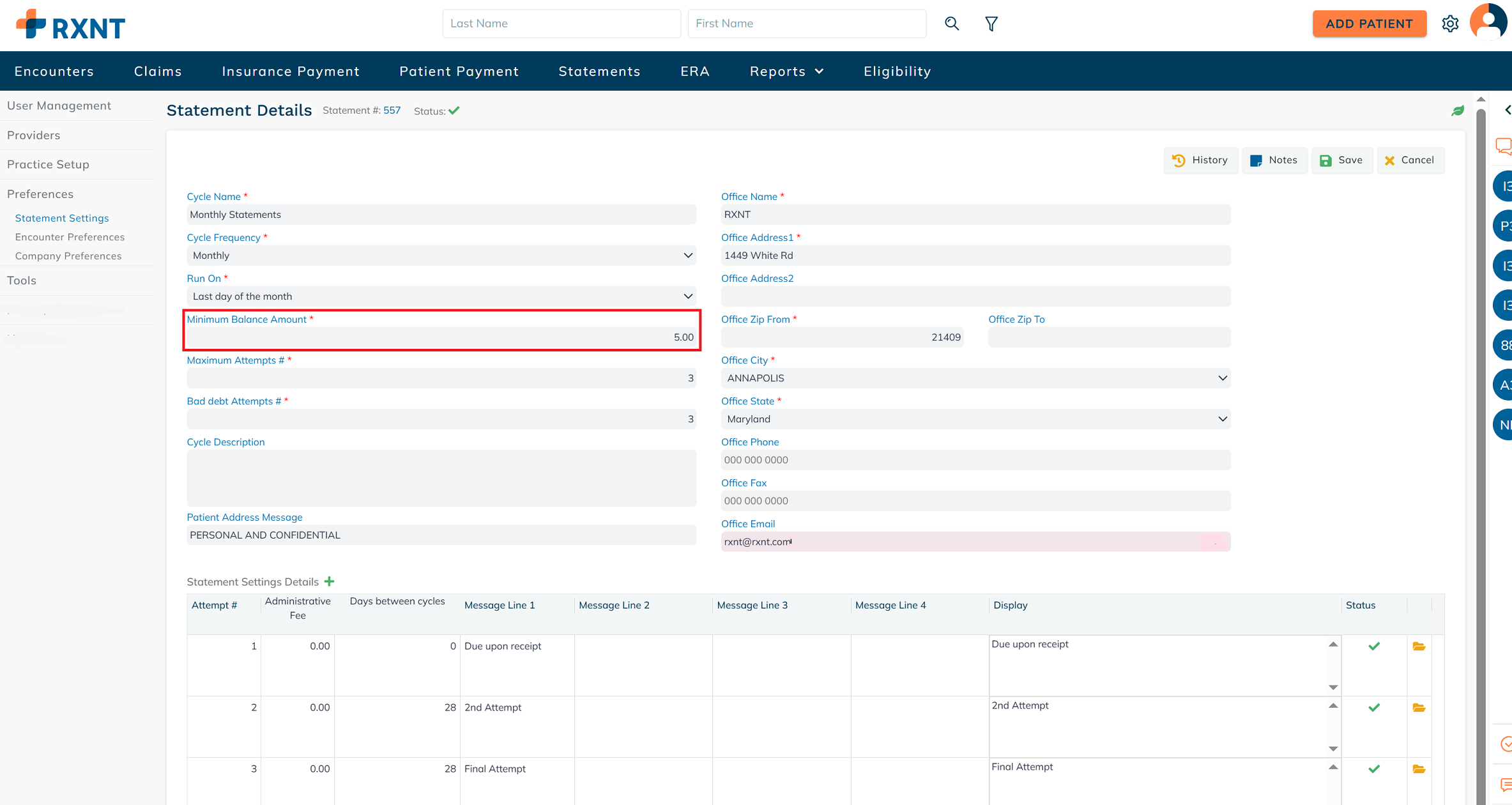Go to the Statements tab
The height and width of the screenshot is (805, 1512).
point(599,72)
